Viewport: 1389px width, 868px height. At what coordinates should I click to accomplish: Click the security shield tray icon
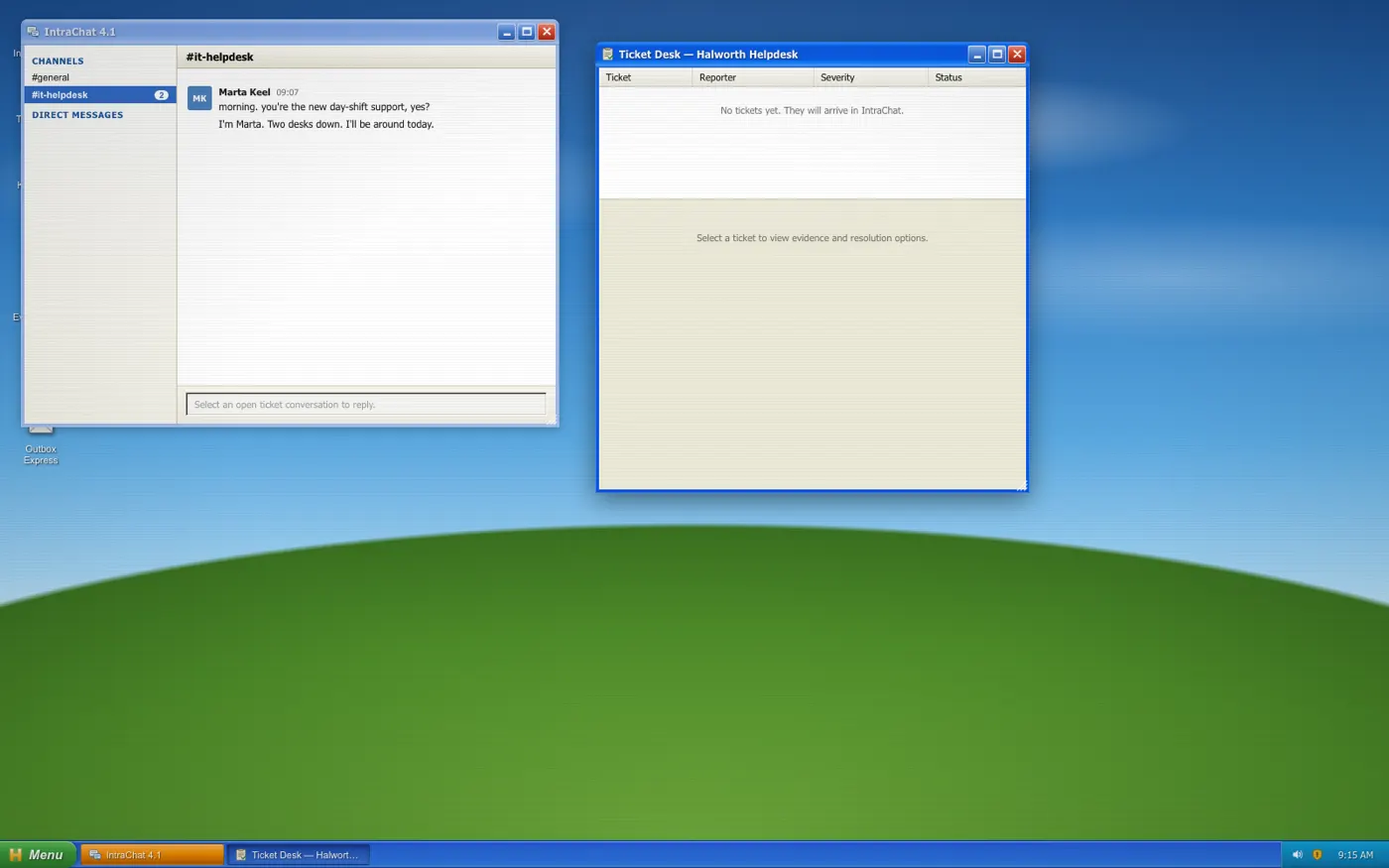coord(1318,855)
